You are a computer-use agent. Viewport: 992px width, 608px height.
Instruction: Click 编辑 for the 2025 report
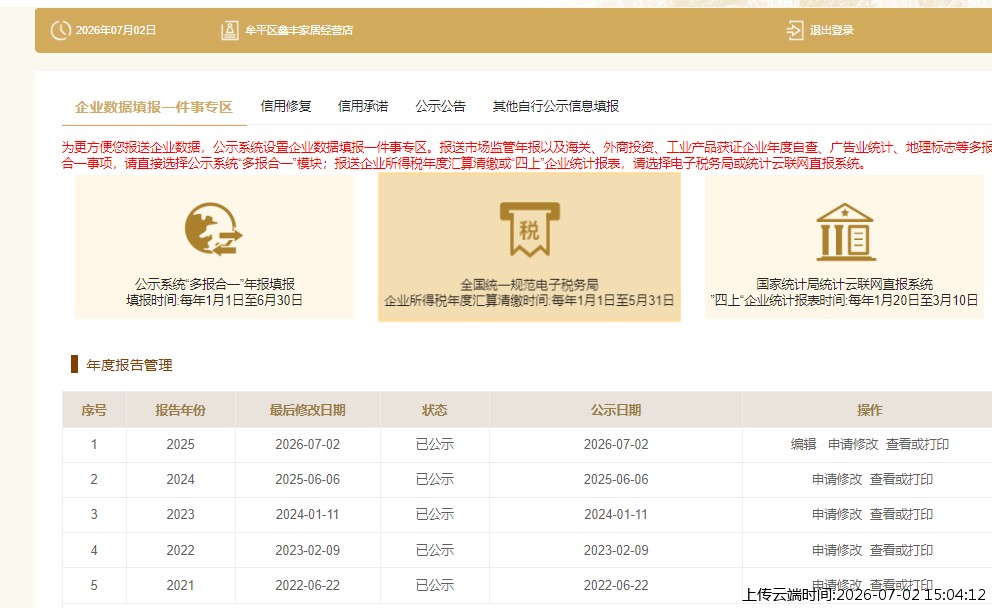coord(803,444)
